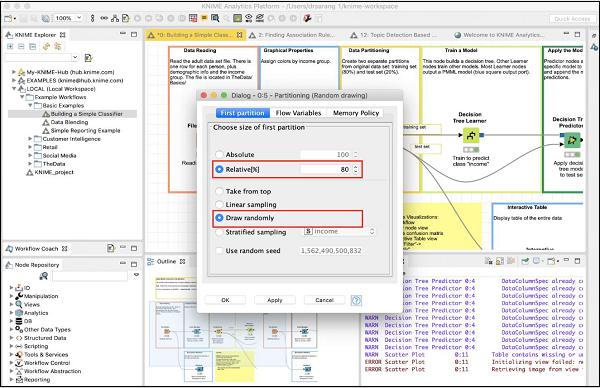Click the green grid settings toolbar icon
This screenshot has width=600, height=388.
pyautogui.click(x=237, y=18)
